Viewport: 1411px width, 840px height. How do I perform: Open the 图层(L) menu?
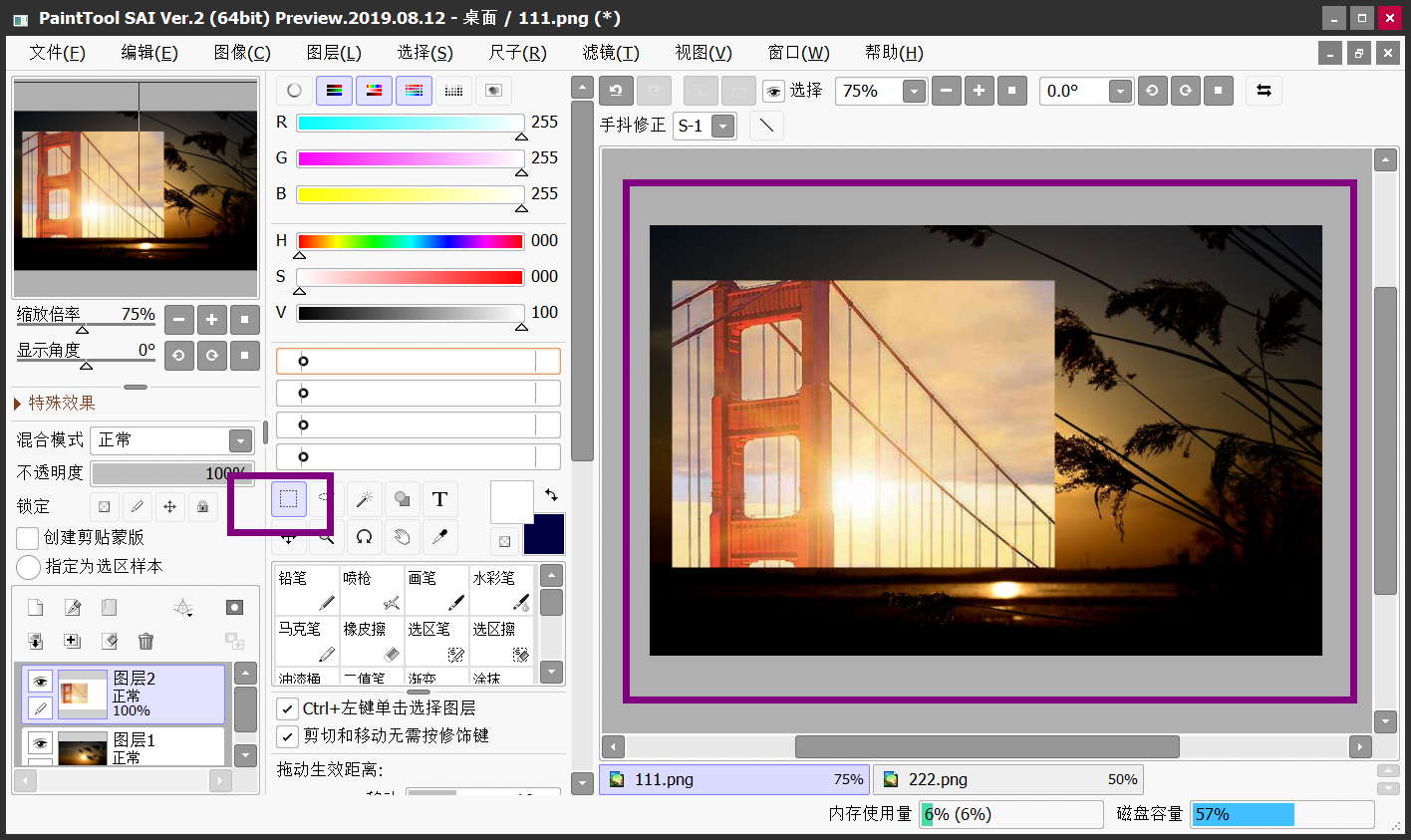coord(334,53)
